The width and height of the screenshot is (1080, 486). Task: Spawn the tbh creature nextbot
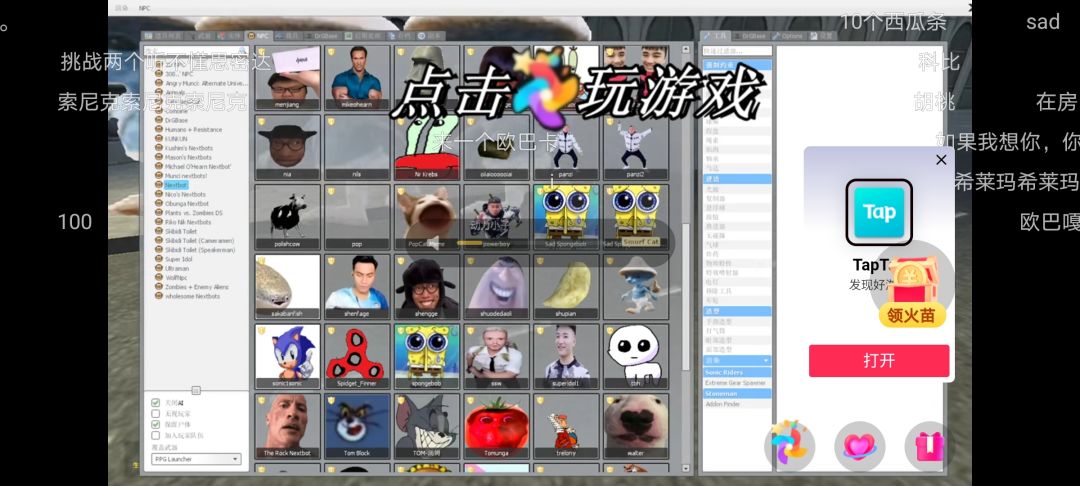635,357
